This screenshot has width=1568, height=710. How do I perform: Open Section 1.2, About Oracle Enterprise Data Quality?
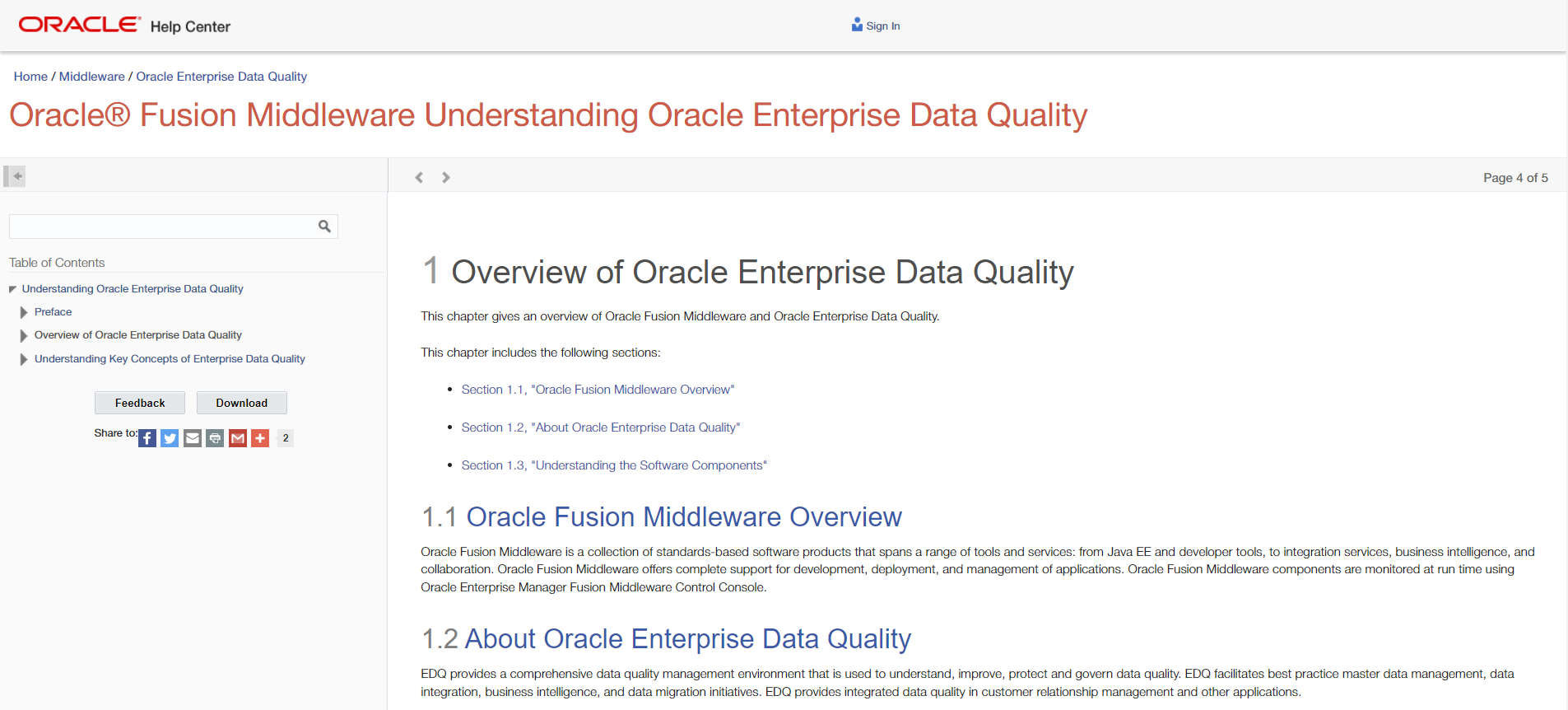tap(600, 427)
